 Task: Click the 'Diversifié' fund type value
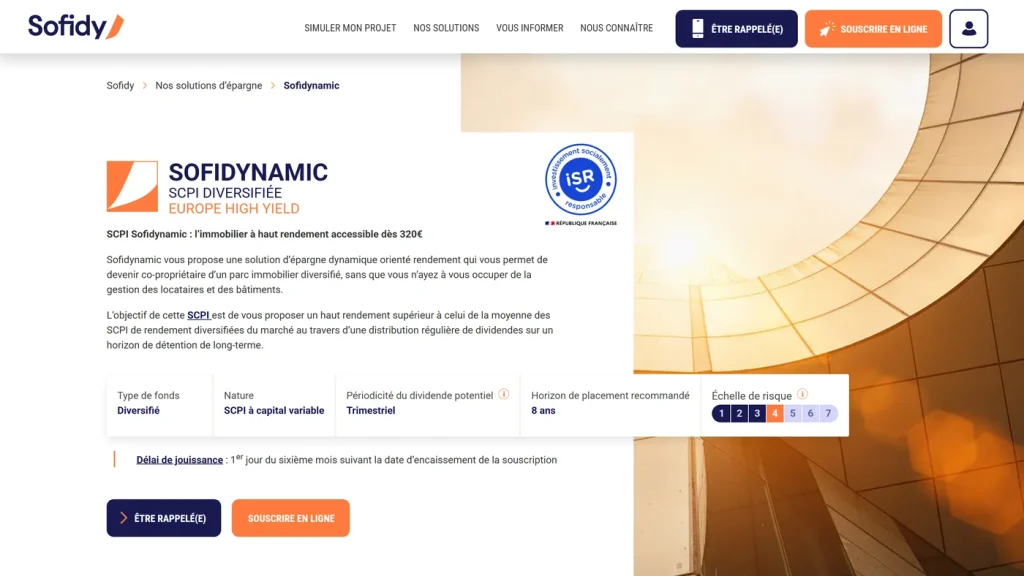tap(138, 411)
